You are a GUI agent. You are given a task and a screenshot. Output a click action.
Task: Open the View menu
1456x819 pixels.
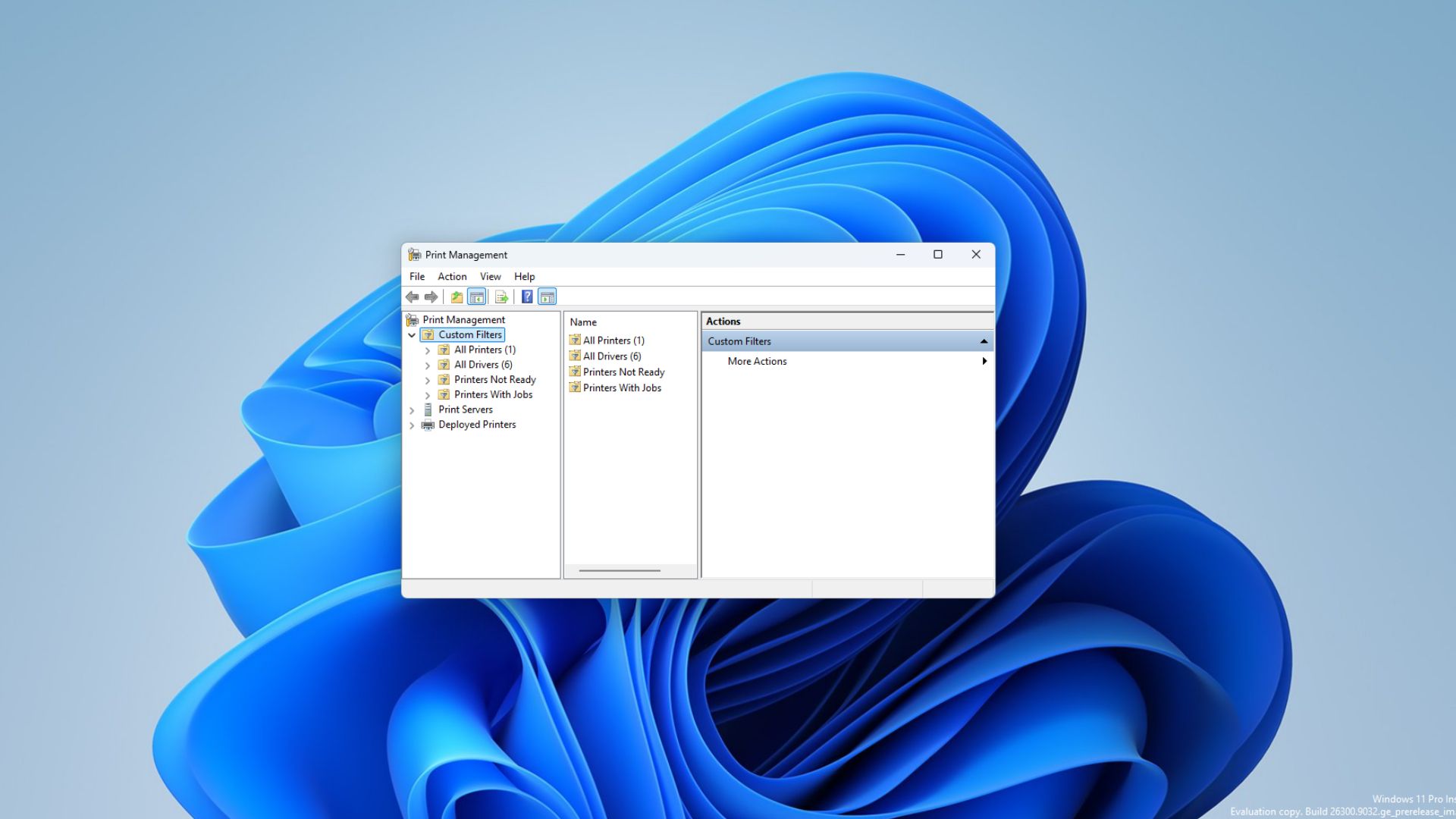click(491, 277)
